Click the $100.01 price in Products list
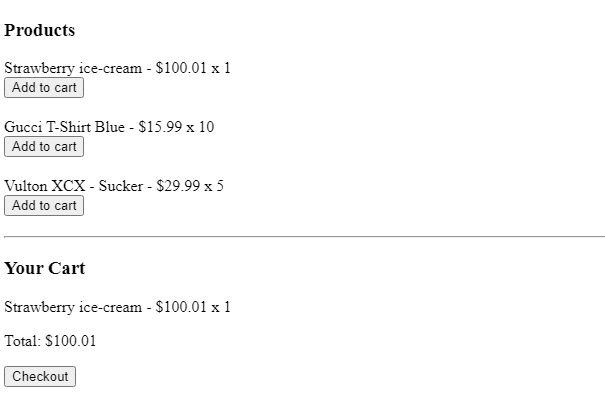The height and width of the screenshot is (416, 605). click(x=181, y=68)
